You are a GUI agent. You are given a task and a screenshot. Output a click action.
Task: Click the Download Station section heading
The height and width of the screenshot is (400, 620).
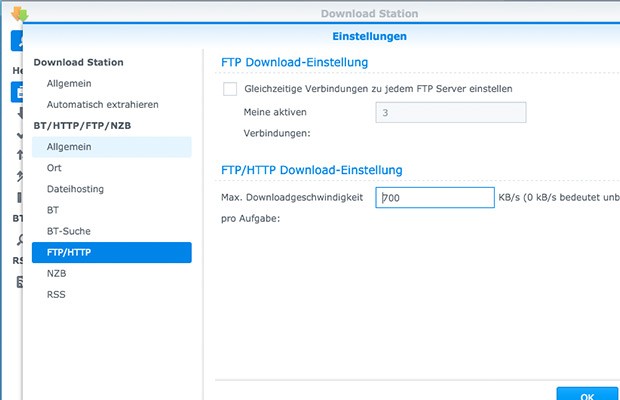pos(78,62)
